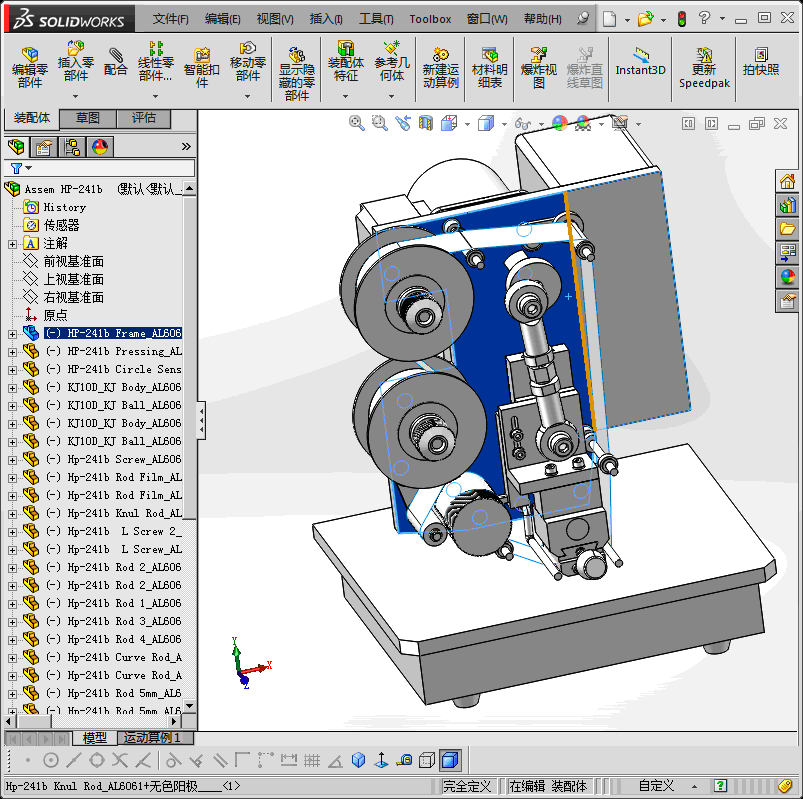Image resolution: width=803 pixels, height=799 pixels.
Task: Collapse the left panel handle
Action: click(x=201, y=420)
